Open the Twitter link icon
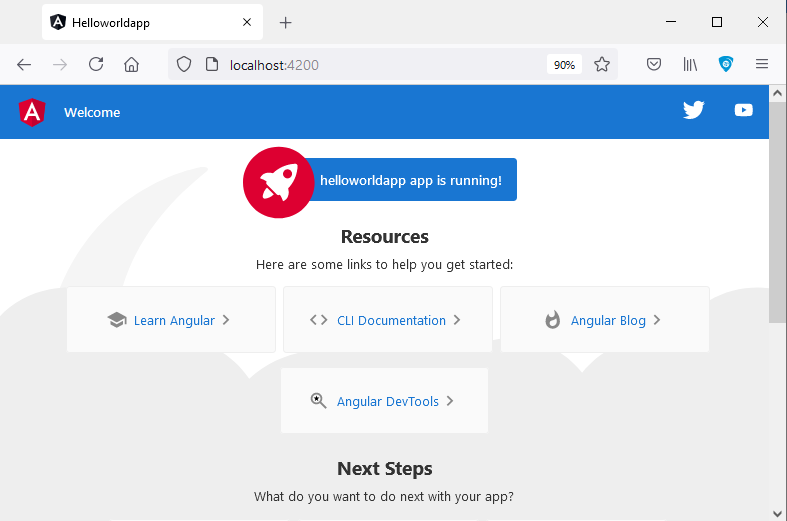This screenshot has height=521, width=787. click(694, 110)
